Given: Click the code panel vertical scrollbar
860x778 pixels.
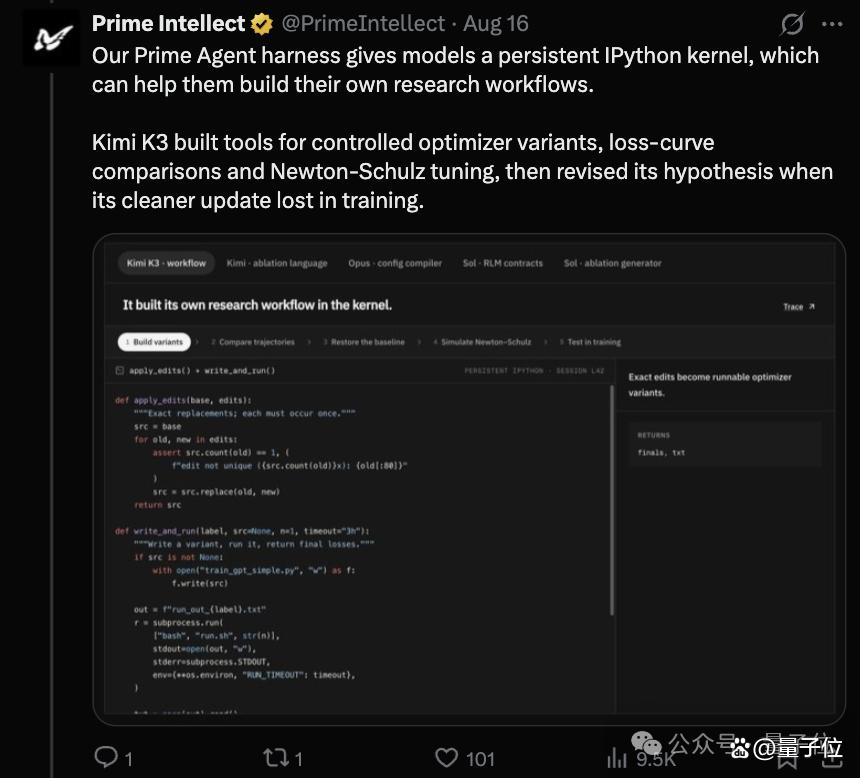Looking at the screenshot, I should (612, 499).
